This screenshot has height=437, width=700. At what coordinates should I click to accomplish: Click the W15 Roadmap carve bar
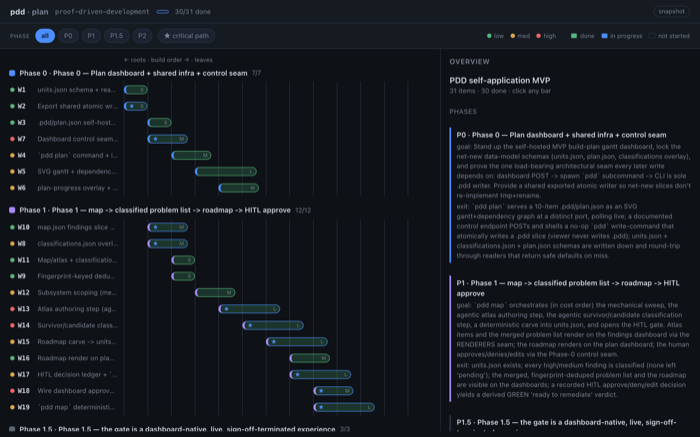pos(297,341)
